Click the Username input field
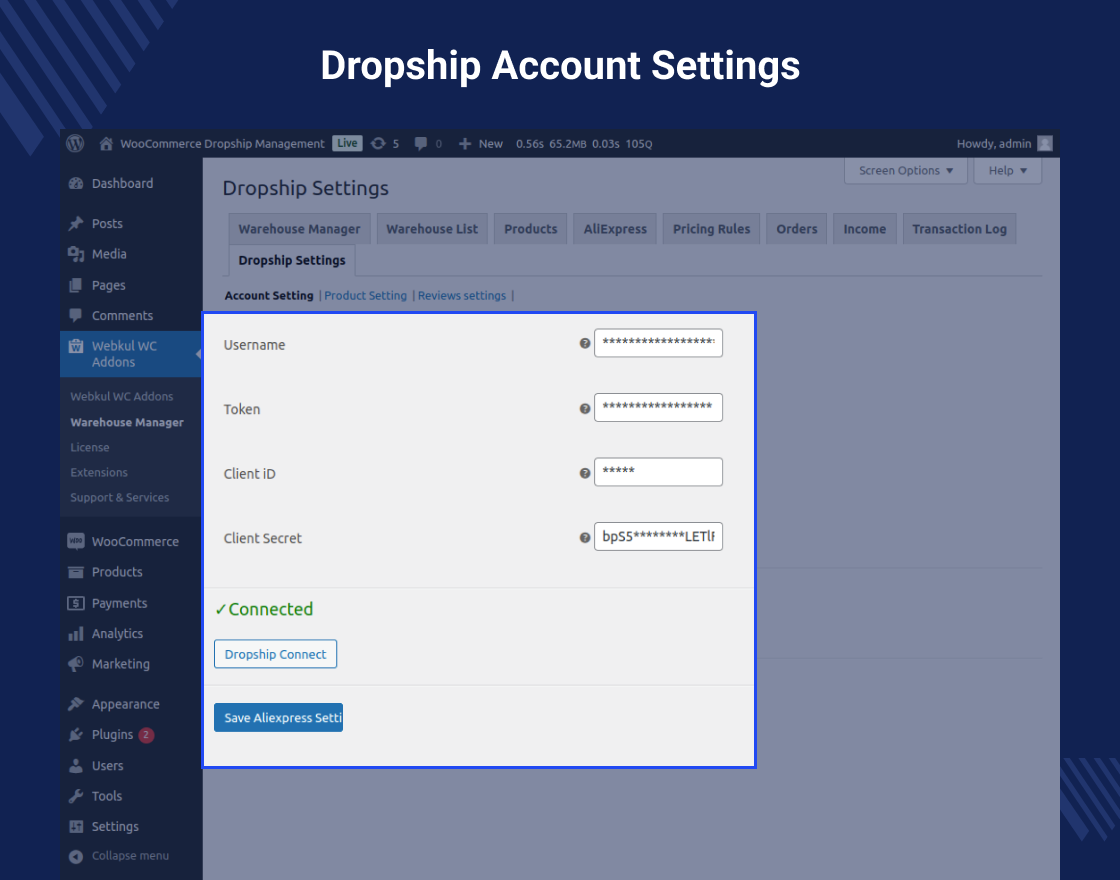This screenshot has width=1120, height=880. [659, 343]
